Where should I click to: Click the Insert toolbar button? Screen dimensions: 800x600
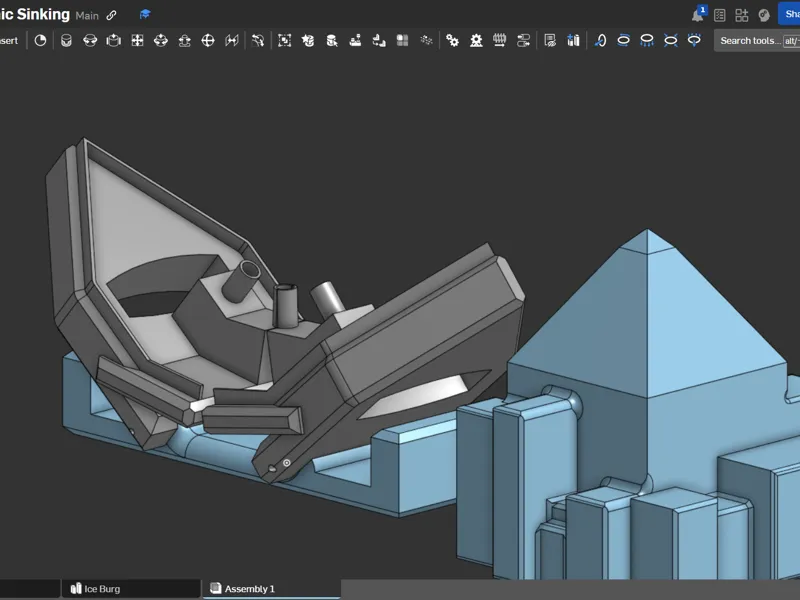pyautogui.click(x=9, y=41)
